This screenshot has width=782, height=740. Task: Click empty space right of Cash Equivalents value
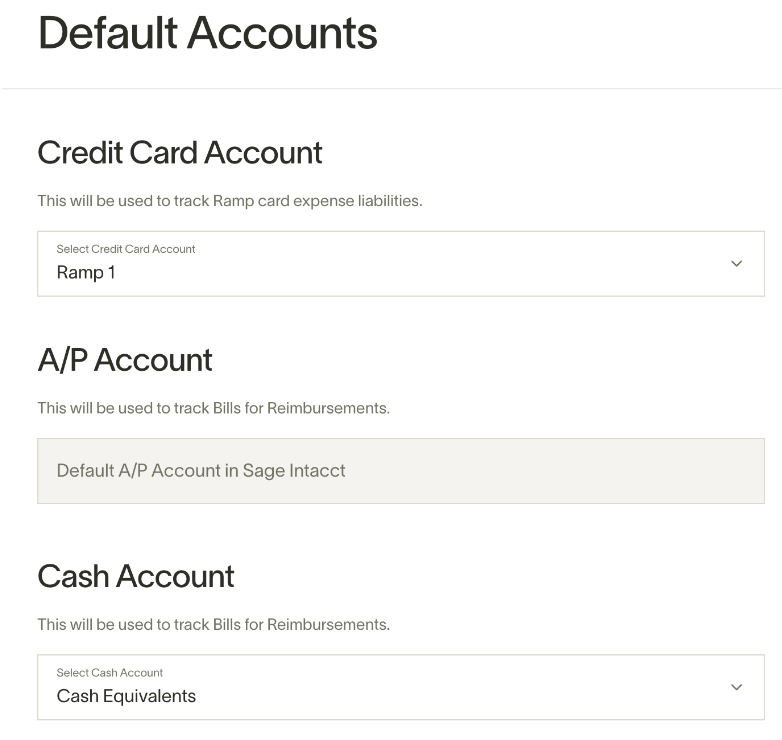(x=459, y=696)
